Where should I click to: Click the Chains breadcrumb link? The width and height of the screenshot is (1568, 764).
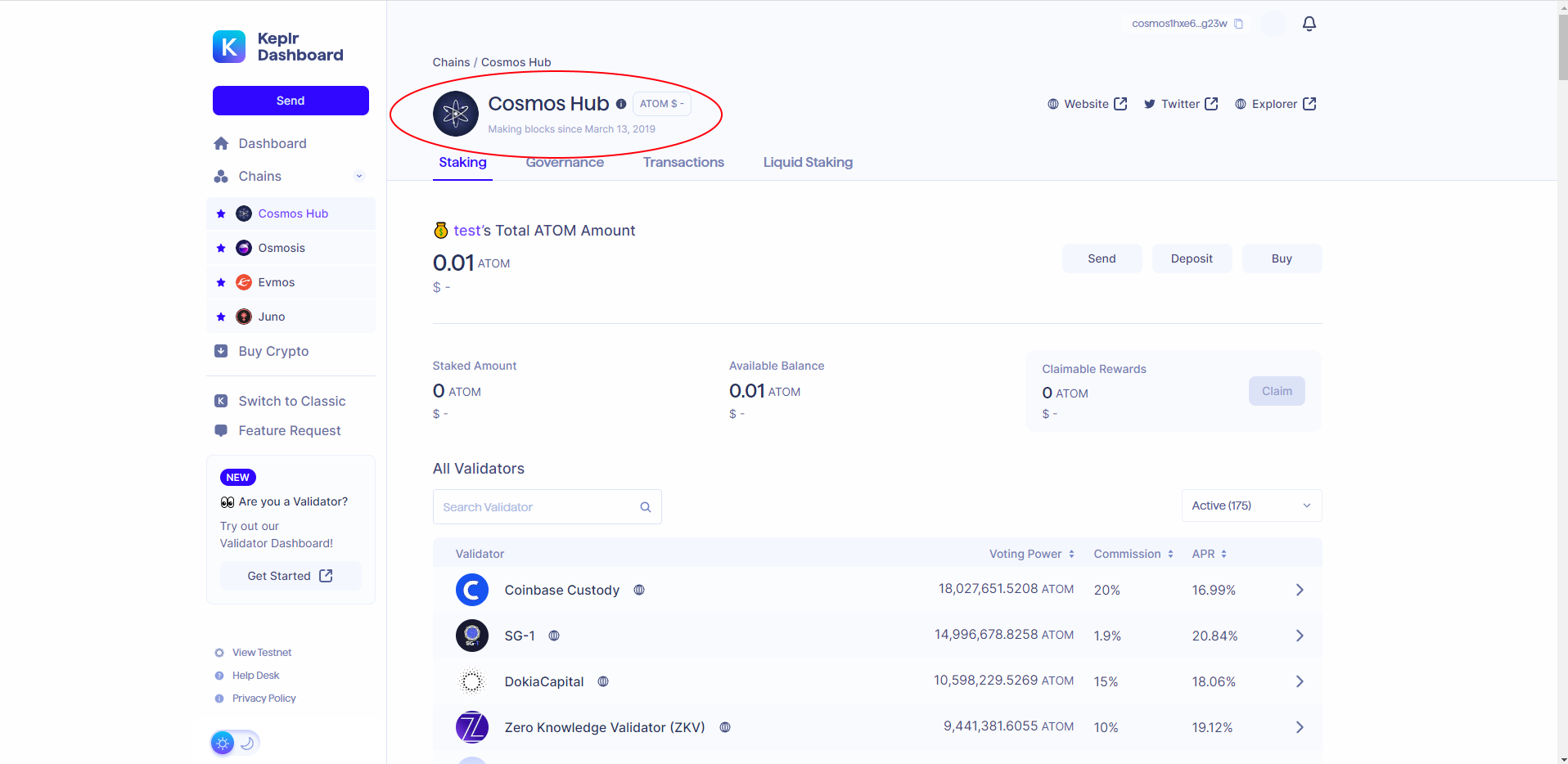(x=451, y=62)
